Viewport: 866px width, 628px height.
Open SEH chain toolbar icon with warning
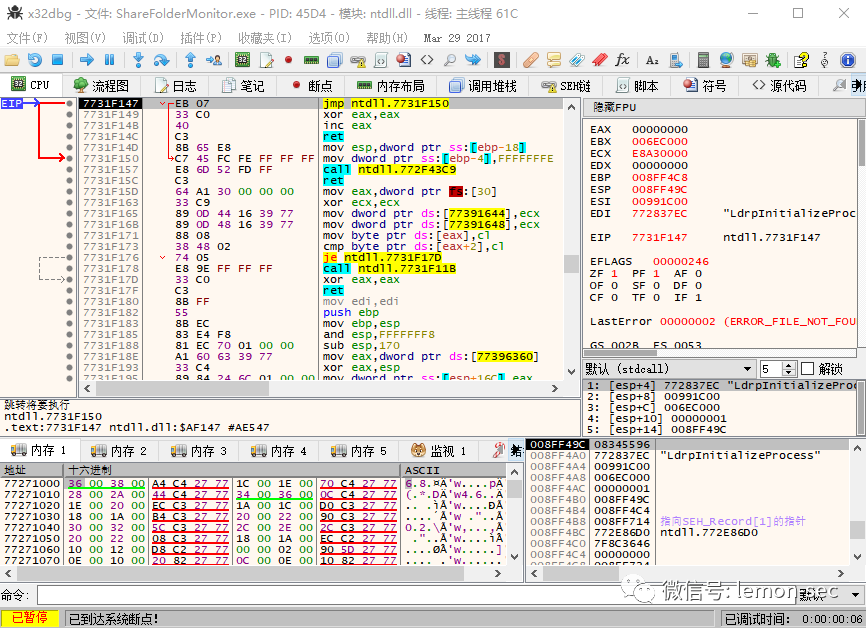click(x=357, y=60)
